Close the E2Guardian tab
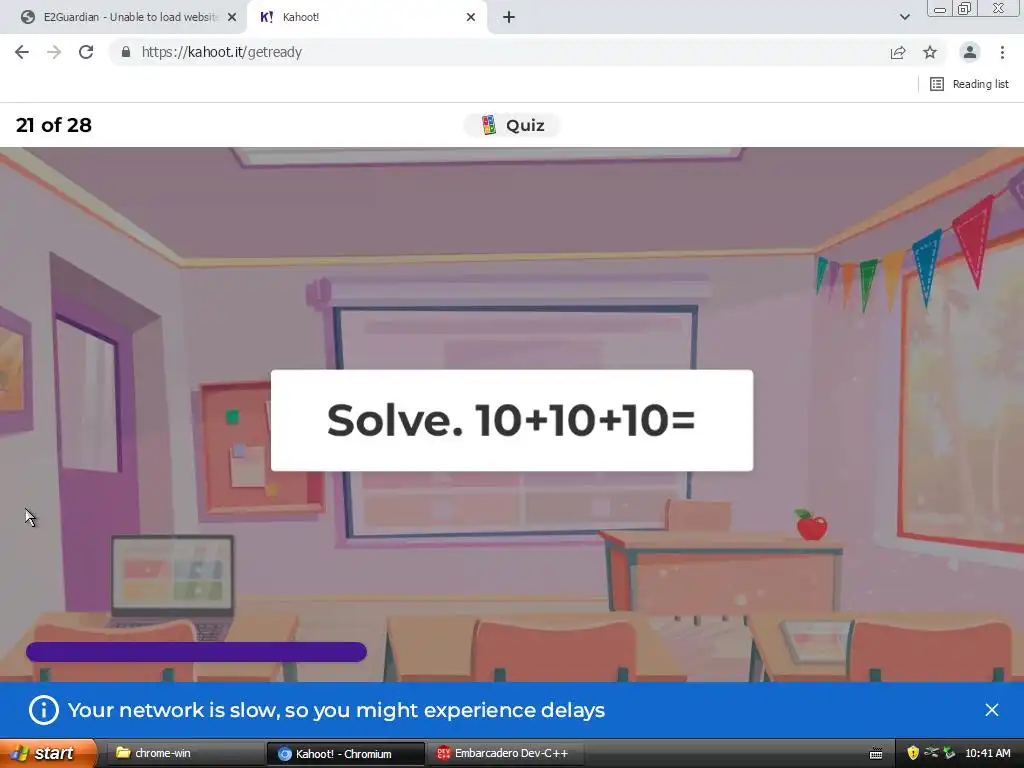Screen dimensions: 1024x768 [x=232, y=17]
